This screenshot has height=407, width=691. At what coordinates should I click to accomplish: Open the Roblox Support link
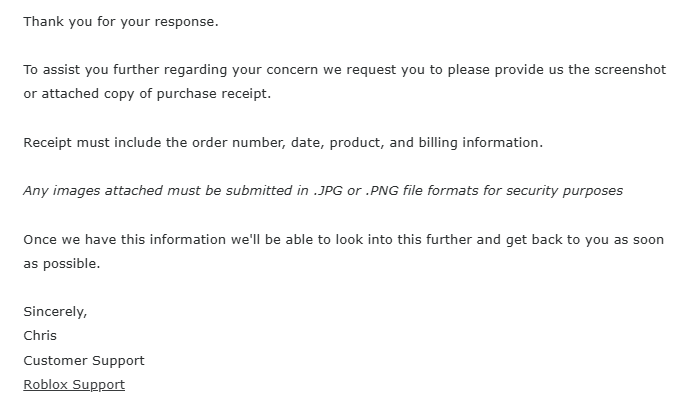(x=74, y=385)
